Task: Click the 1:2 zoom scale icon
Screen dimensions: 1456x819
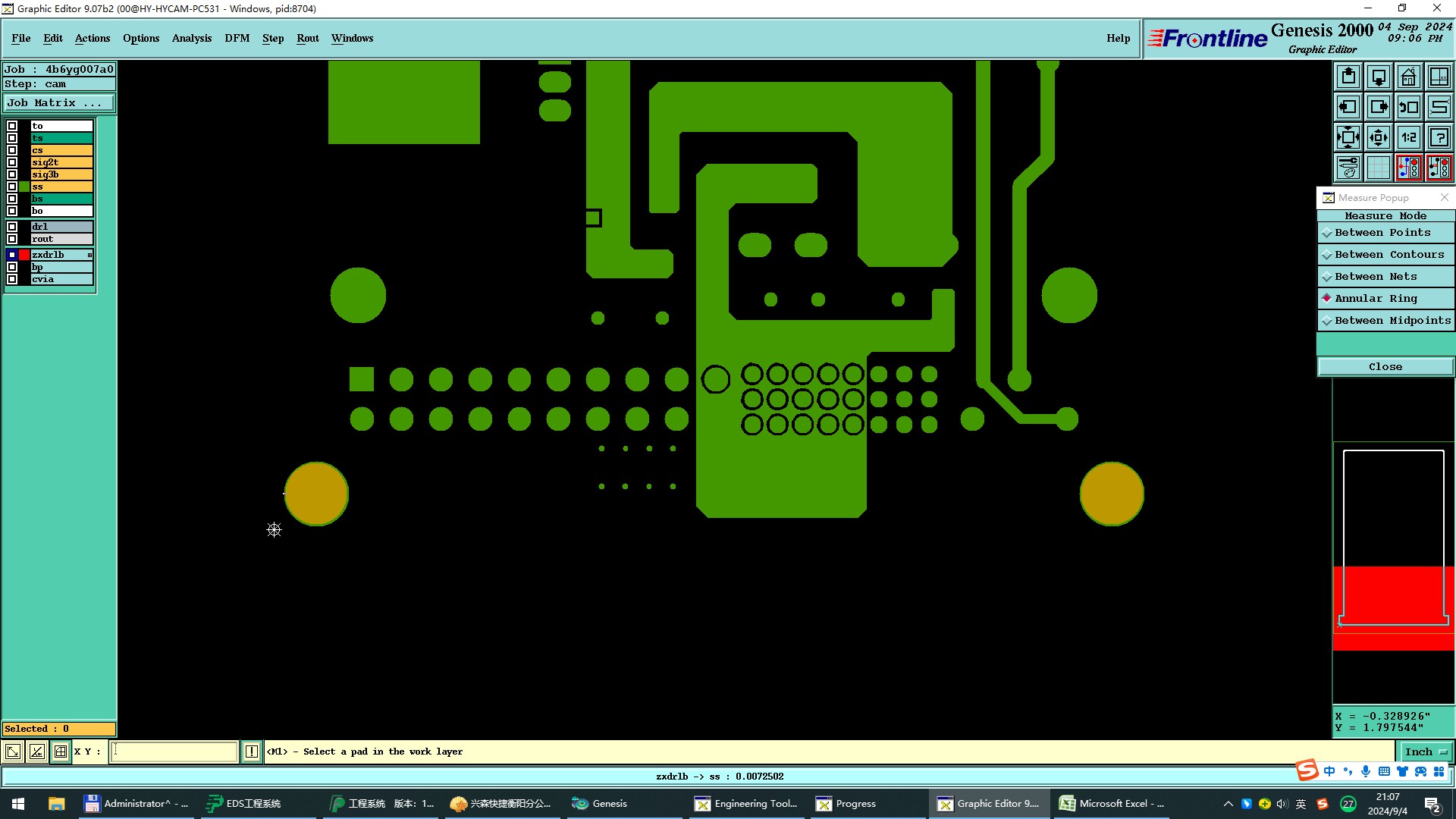Action: point(1408,137)
